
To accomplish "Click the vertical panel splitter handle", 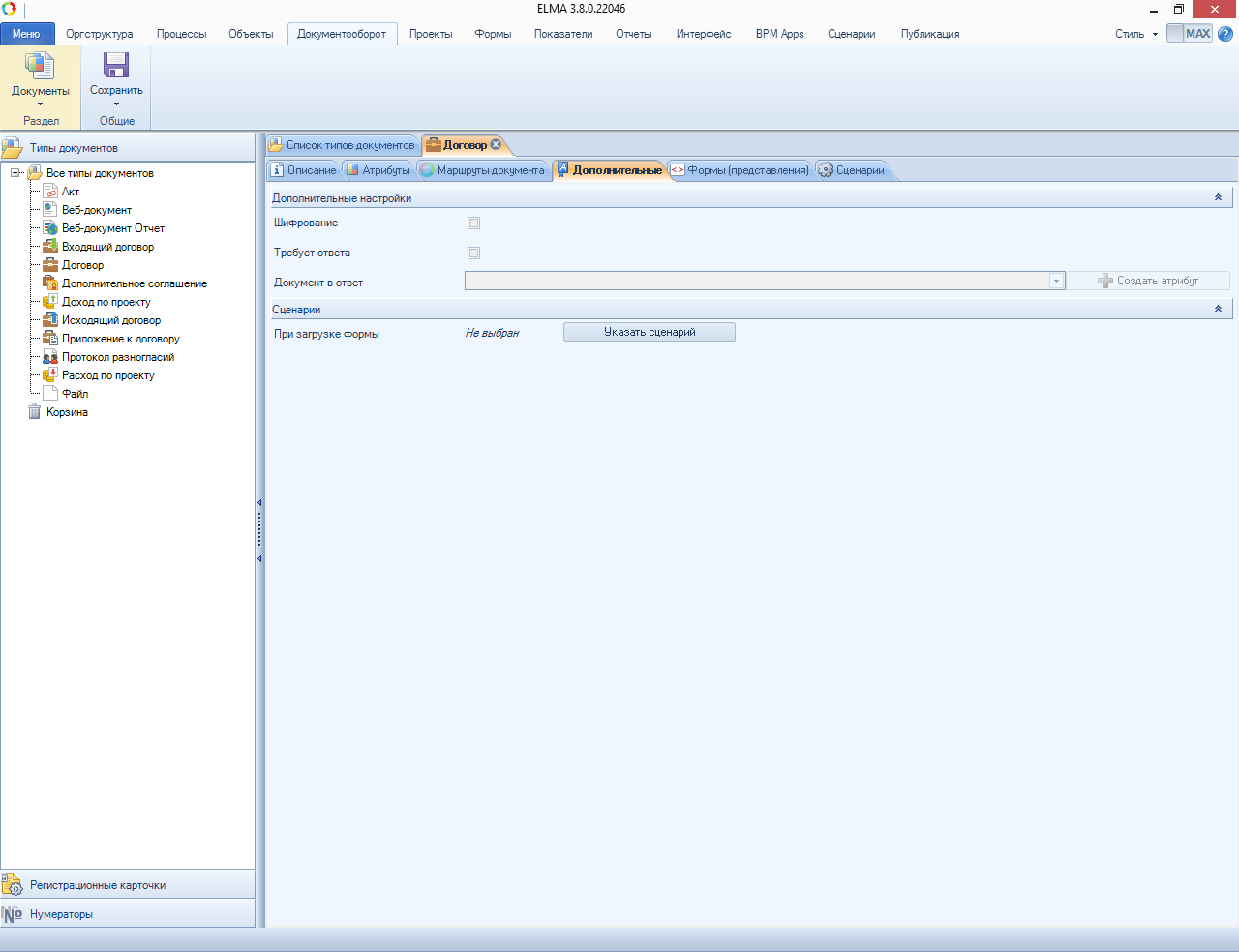I will coord(259,530).
